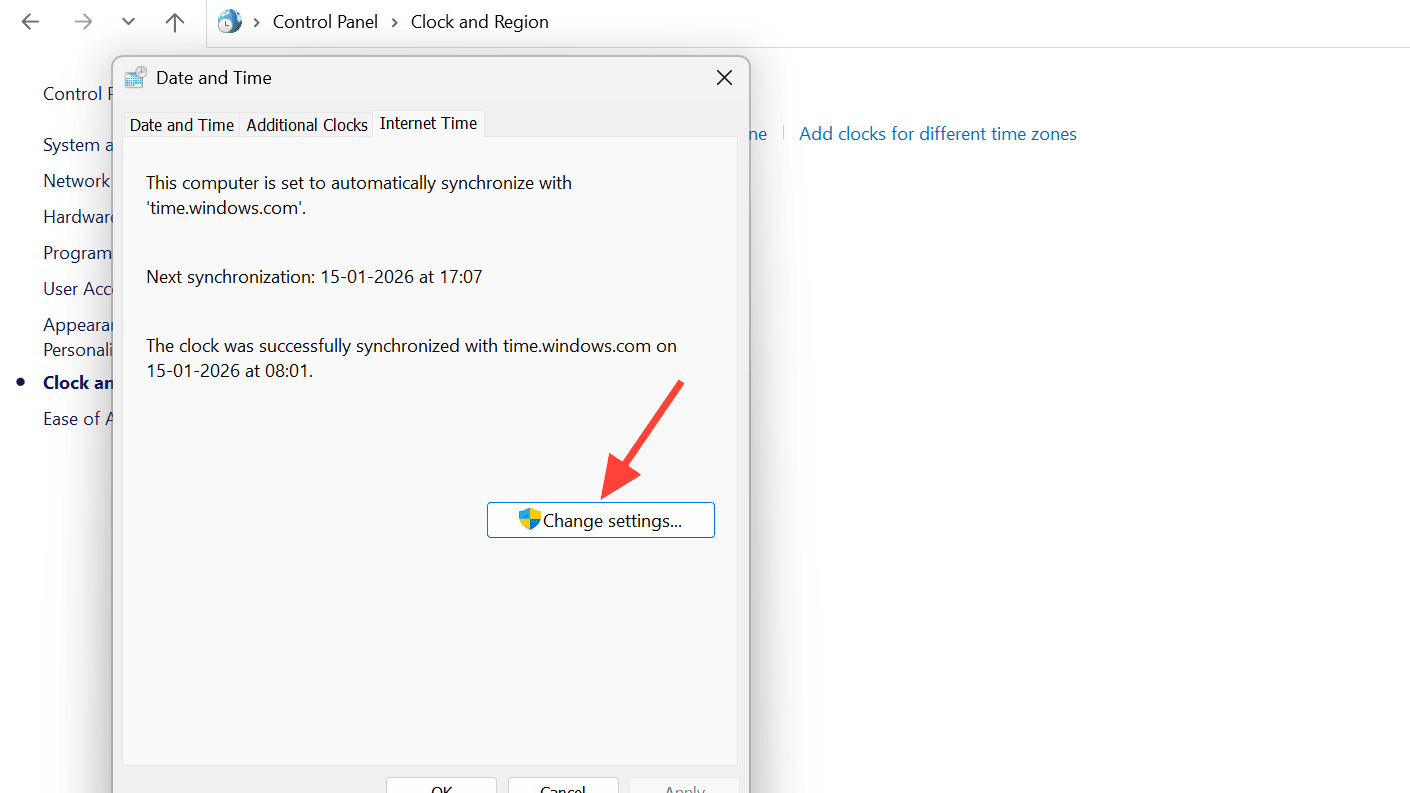
Task: Navigate to Control Panel via the breadcrumb
Action: [x=325, y=21]
